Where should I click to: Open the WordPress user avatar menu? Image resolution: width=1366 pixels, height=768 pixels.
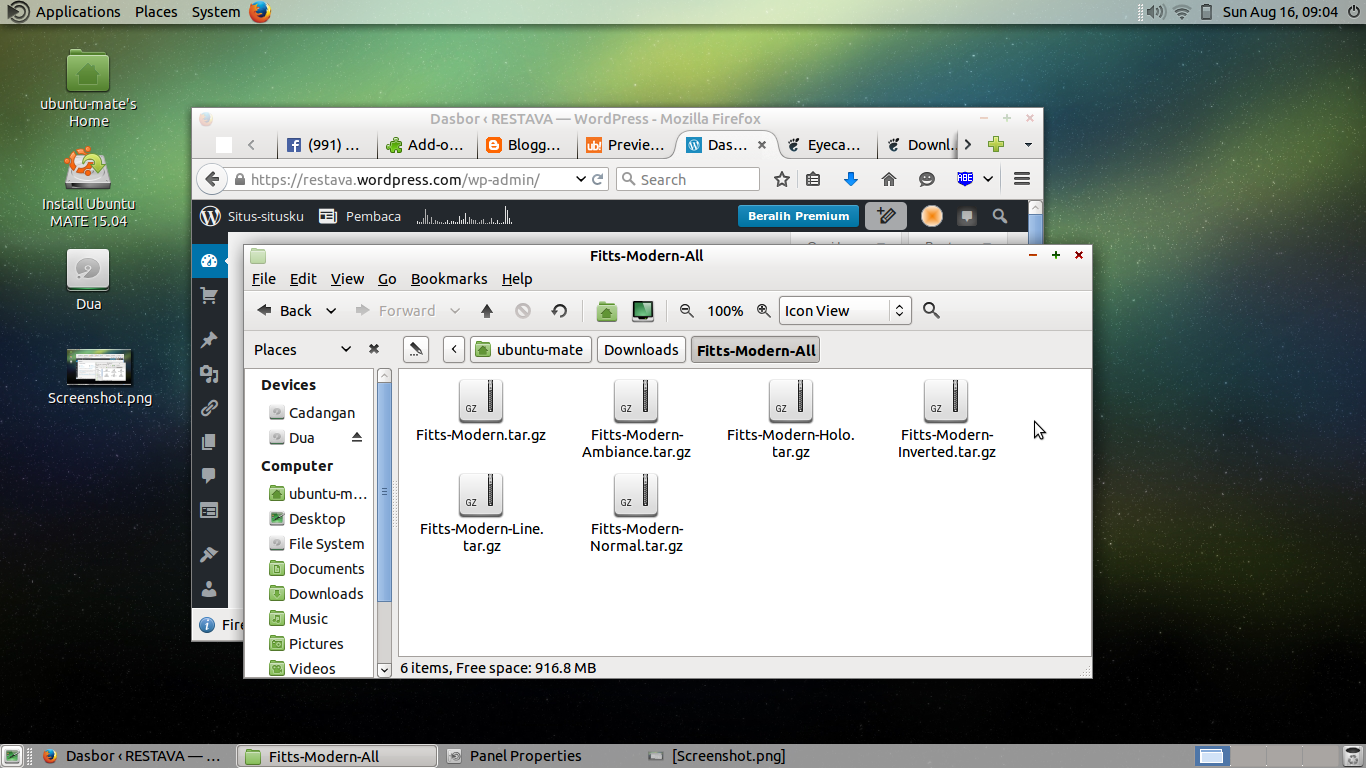coord(931,216)
